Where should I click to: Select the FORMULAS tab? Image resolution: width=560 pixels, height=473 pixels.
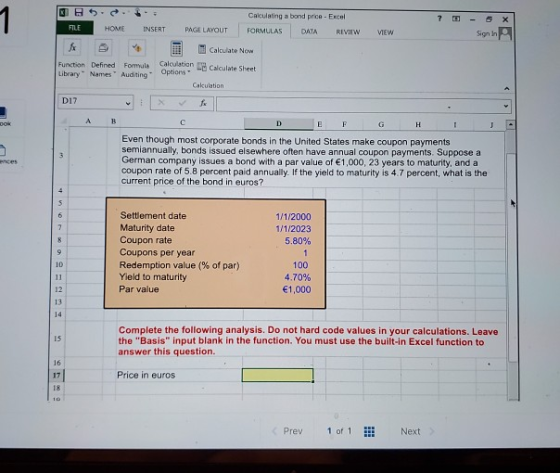(x=264, y=31)
